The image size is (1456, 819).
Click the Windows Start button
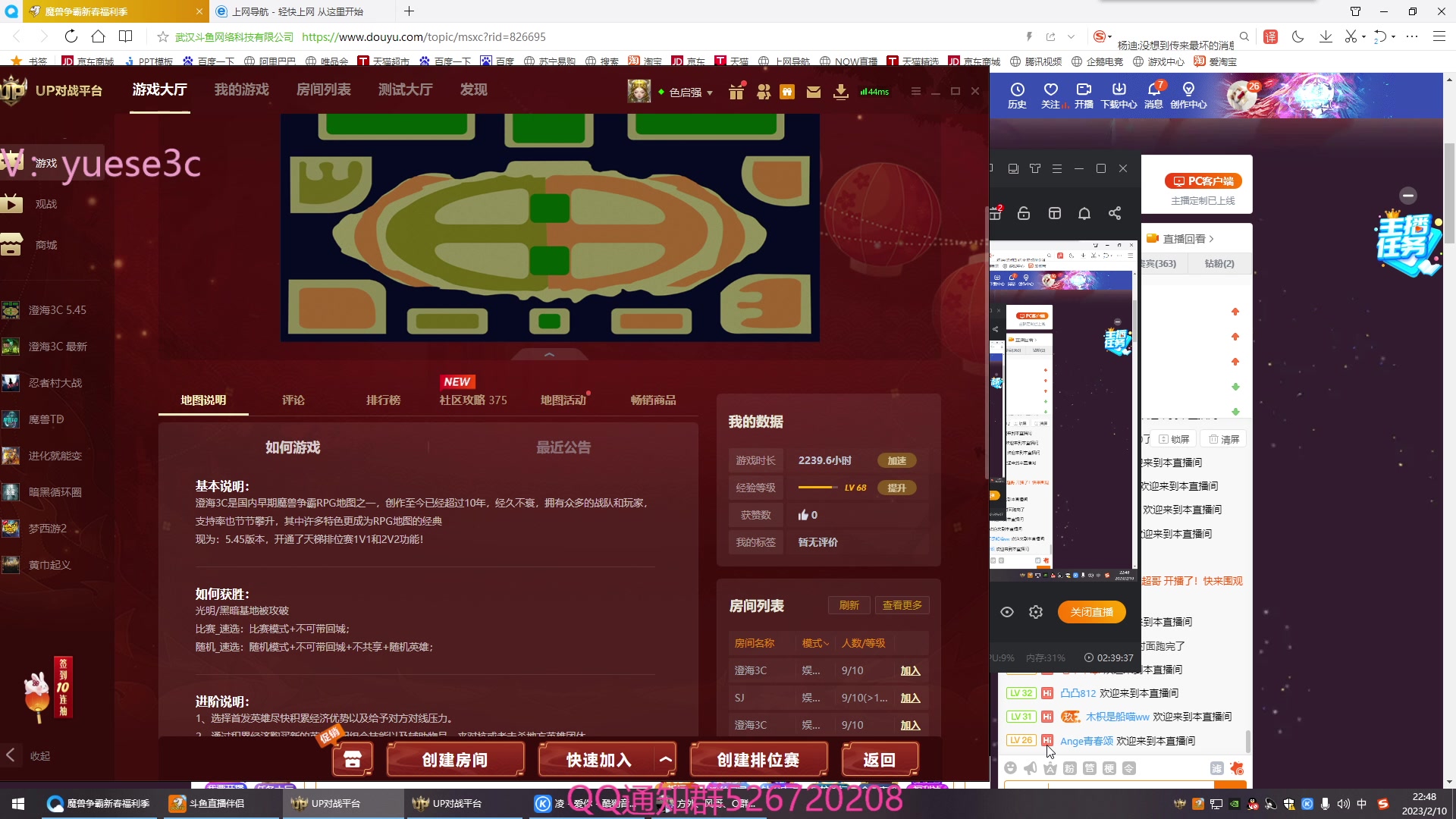tap(18, 803)
